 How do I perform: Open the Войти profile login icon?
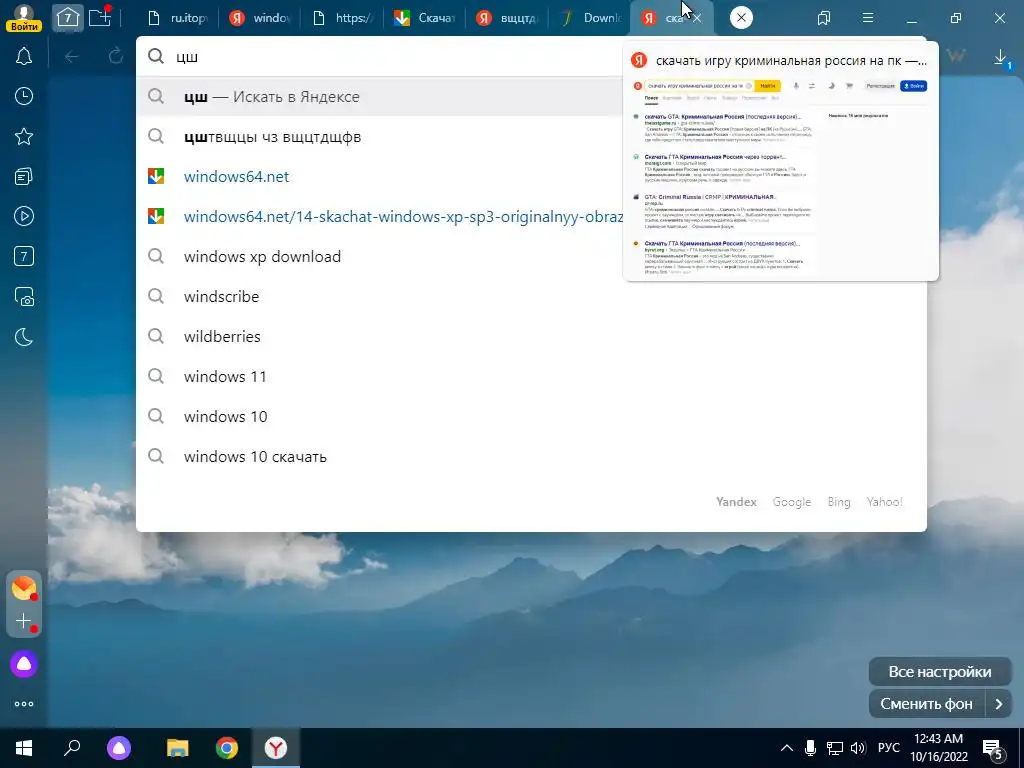pyautogui.click(x=24, y=18)
